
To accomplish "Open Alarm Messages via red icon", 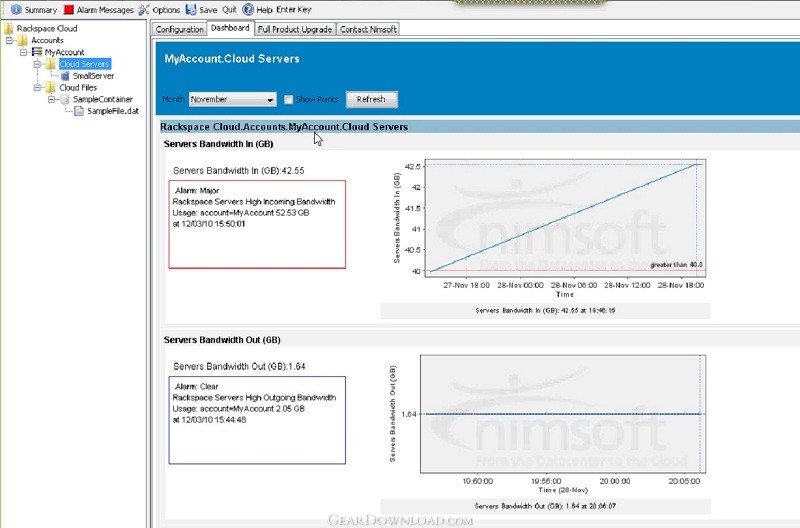I will point(68,9).
